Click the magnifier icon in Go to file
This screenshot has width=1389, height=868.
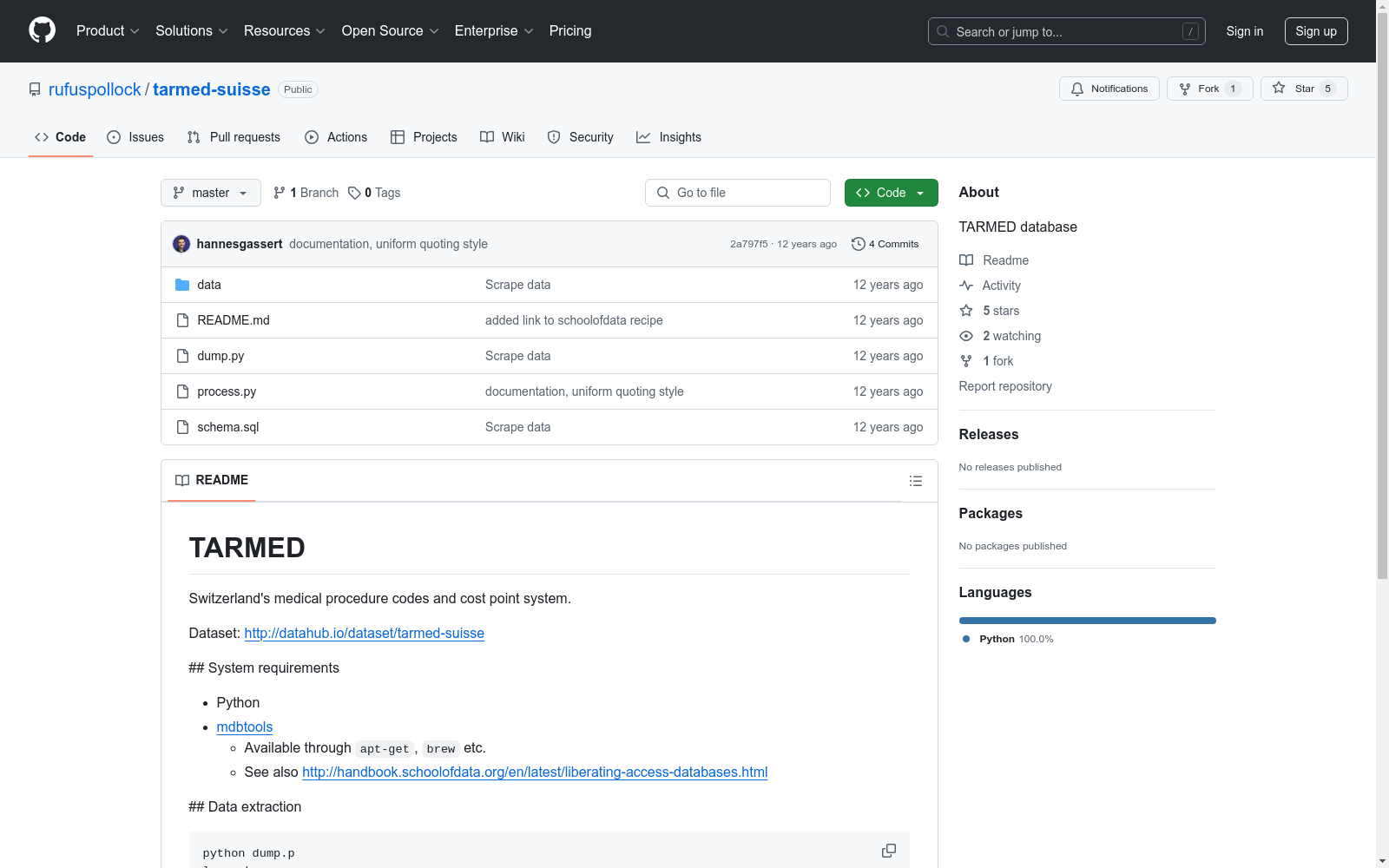[x=663, y=193]
